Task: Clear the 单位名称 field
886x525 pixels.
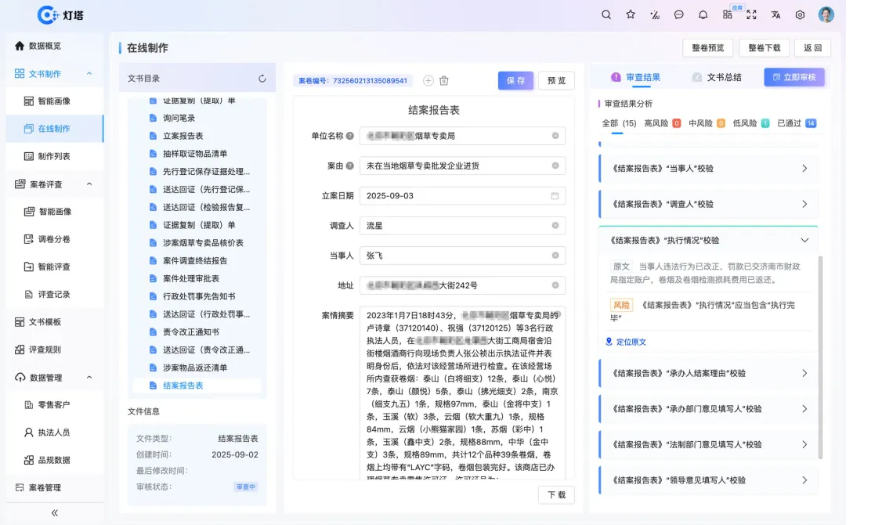Action: [x=555, y=136]
